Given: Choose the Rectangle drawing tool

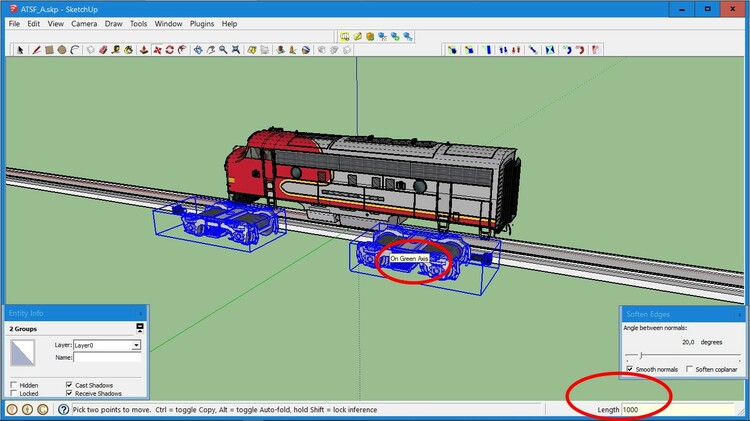Looking at the screenshot, I should [48, 48].
